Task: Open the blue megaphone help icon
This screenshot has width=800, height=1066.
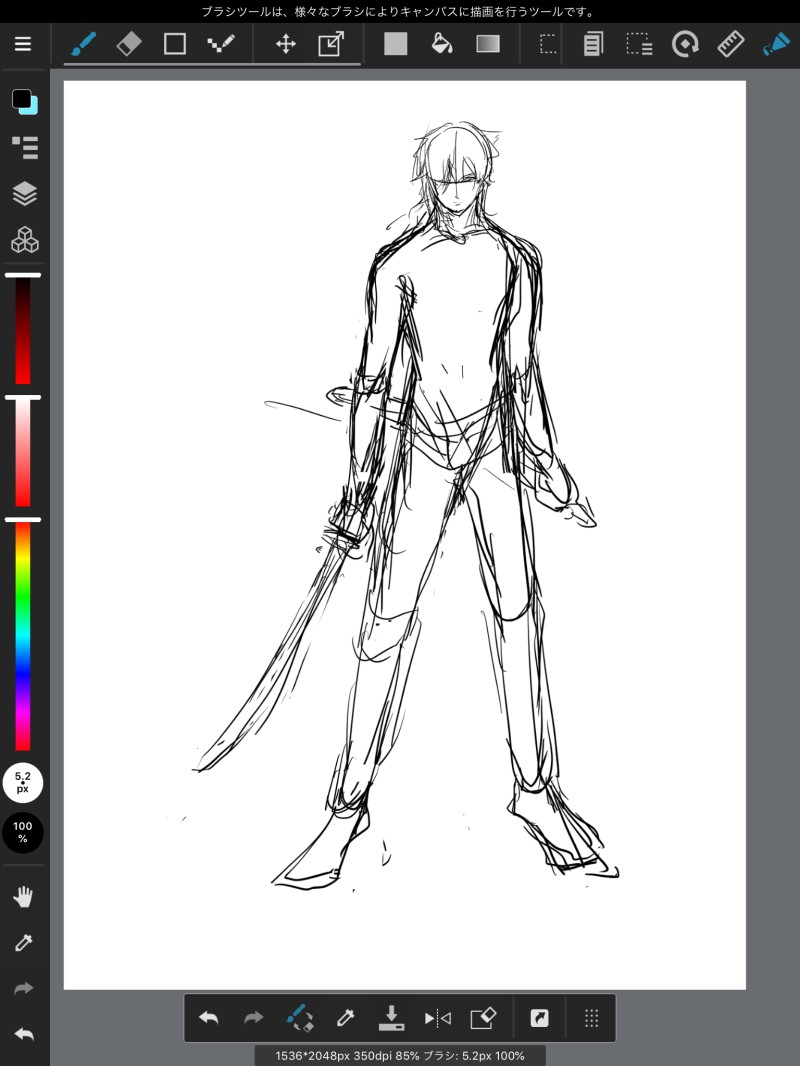Action: click(x=776, y=44)
